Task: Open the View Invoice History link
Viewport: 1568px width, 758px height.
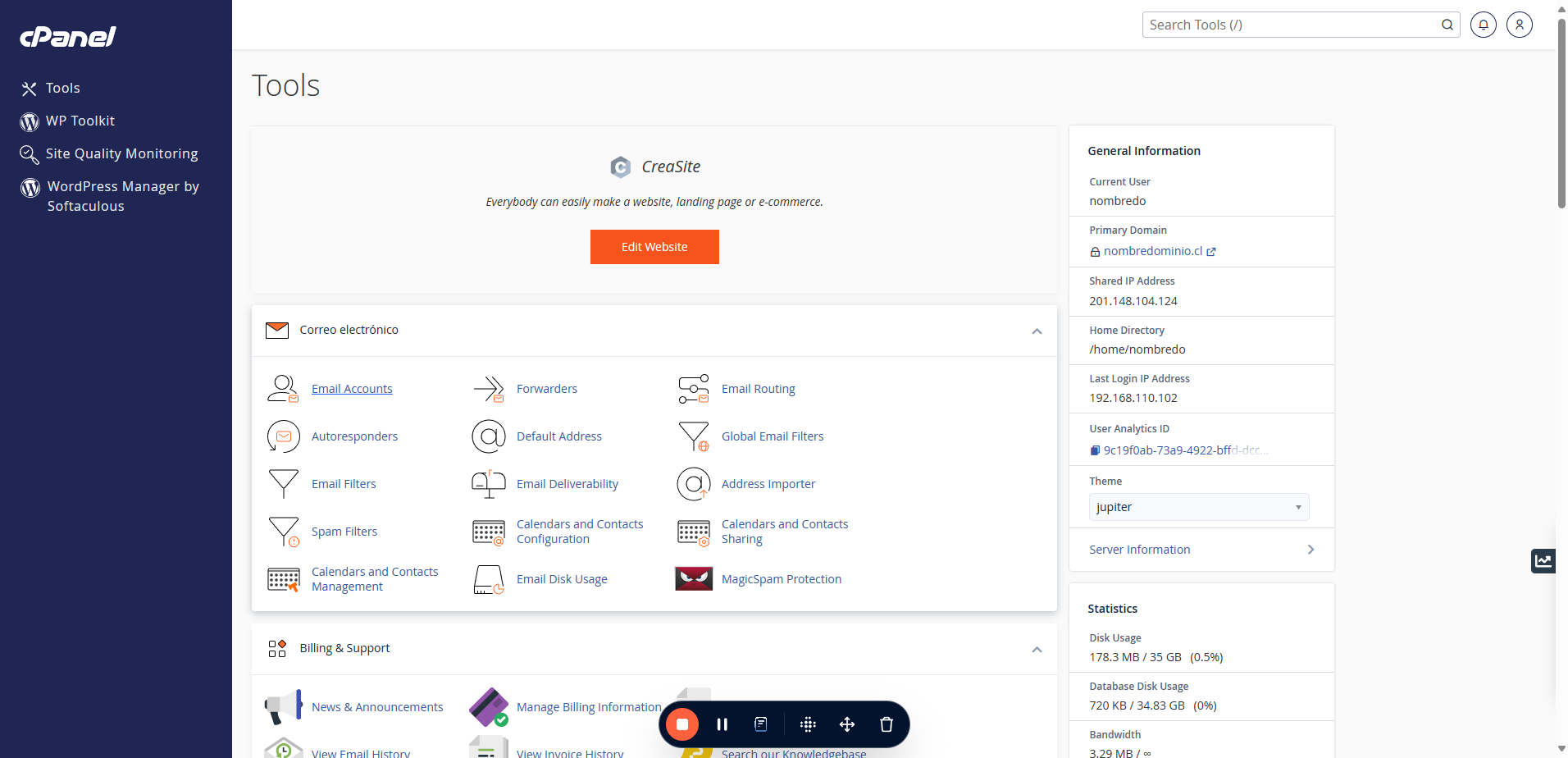Action: [x=570, y=753]
